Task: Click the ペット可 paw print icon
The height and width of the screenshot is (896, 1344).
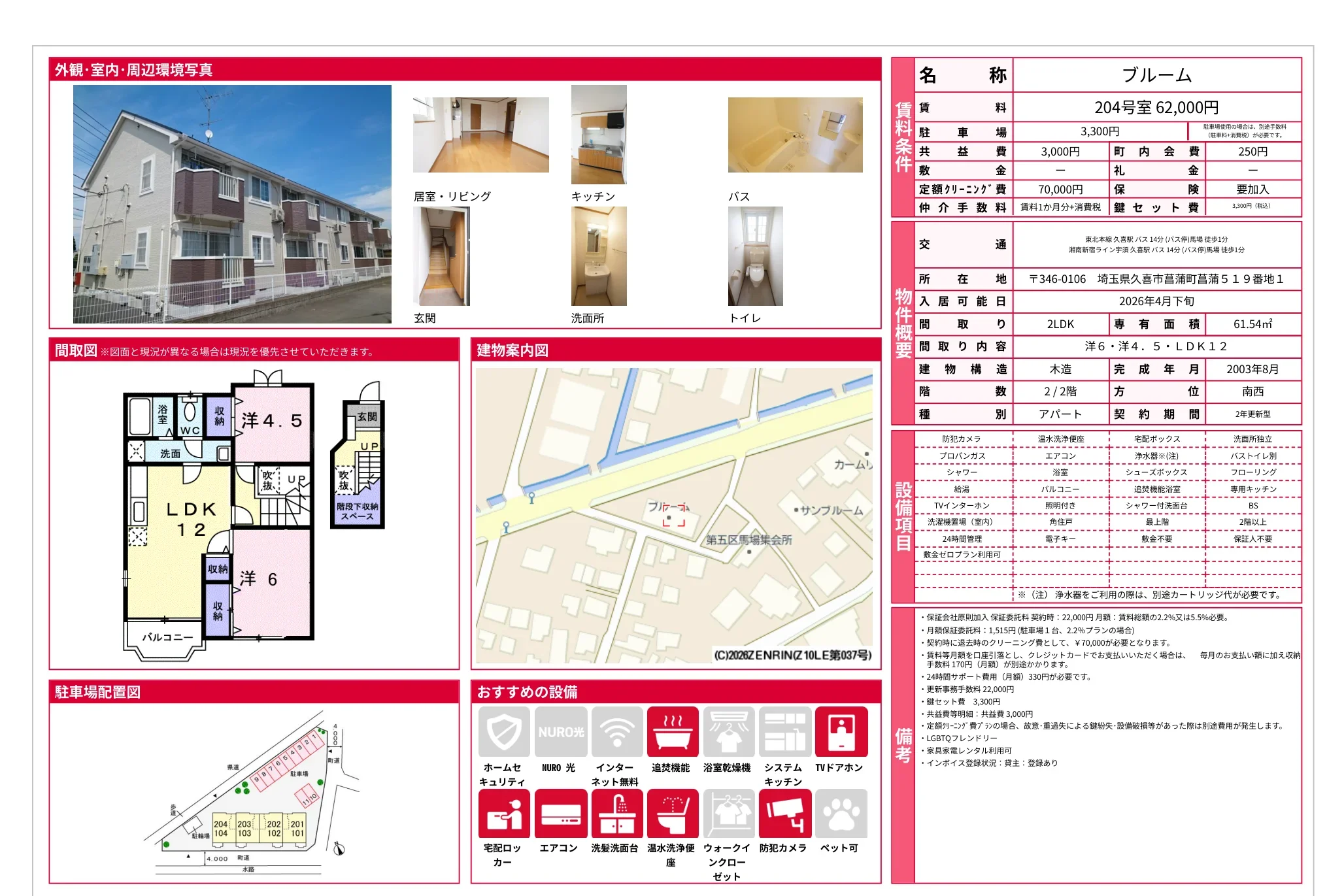Action: 841,814
